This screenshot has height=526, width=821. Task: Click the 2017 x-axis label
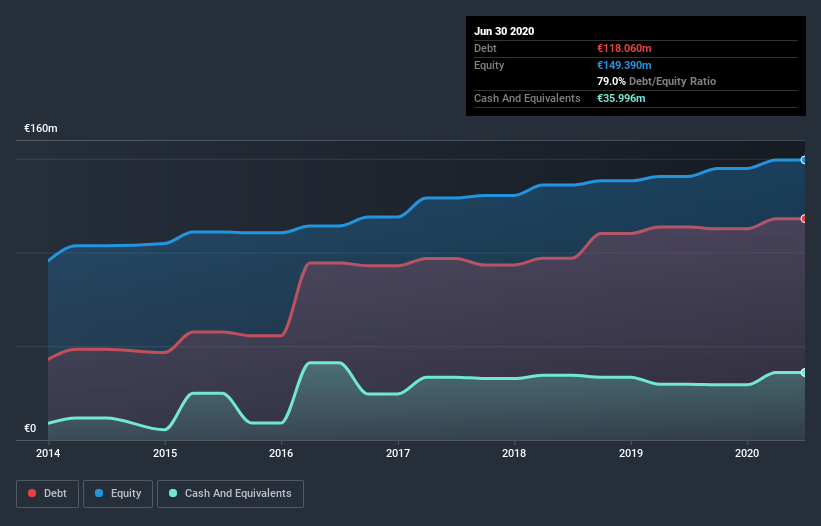(398, 453)
